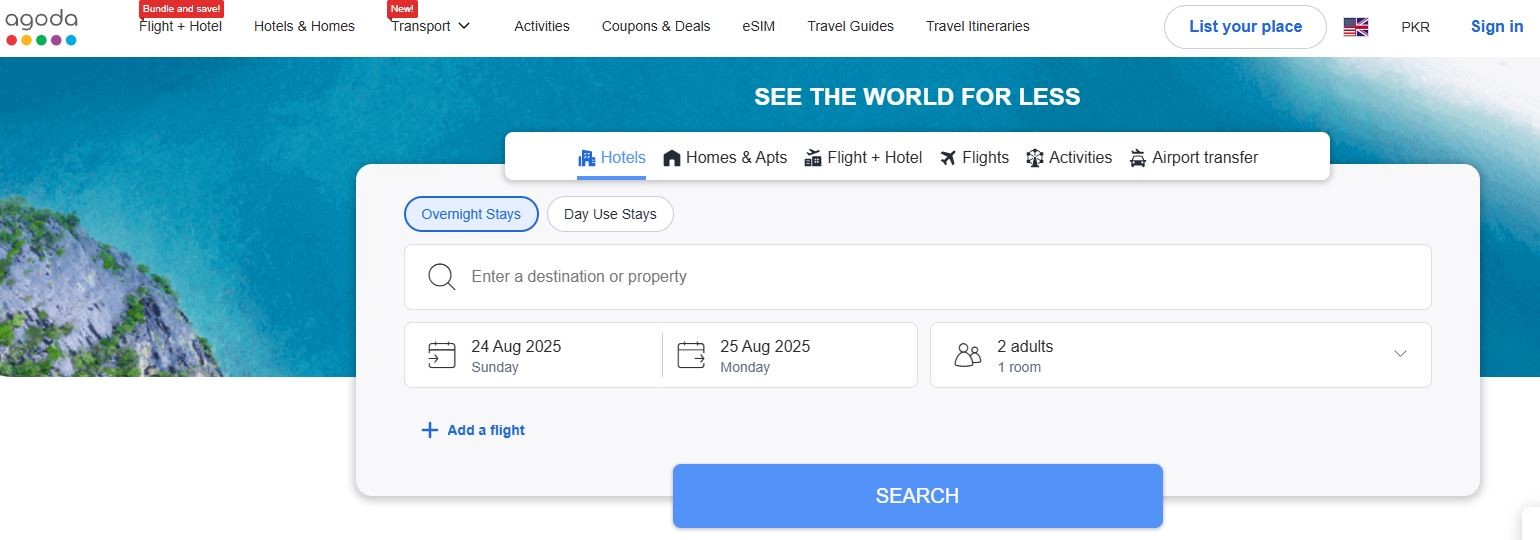Click the guests people icon
The image size is (1540, 540).
click(x=968, y=355)
